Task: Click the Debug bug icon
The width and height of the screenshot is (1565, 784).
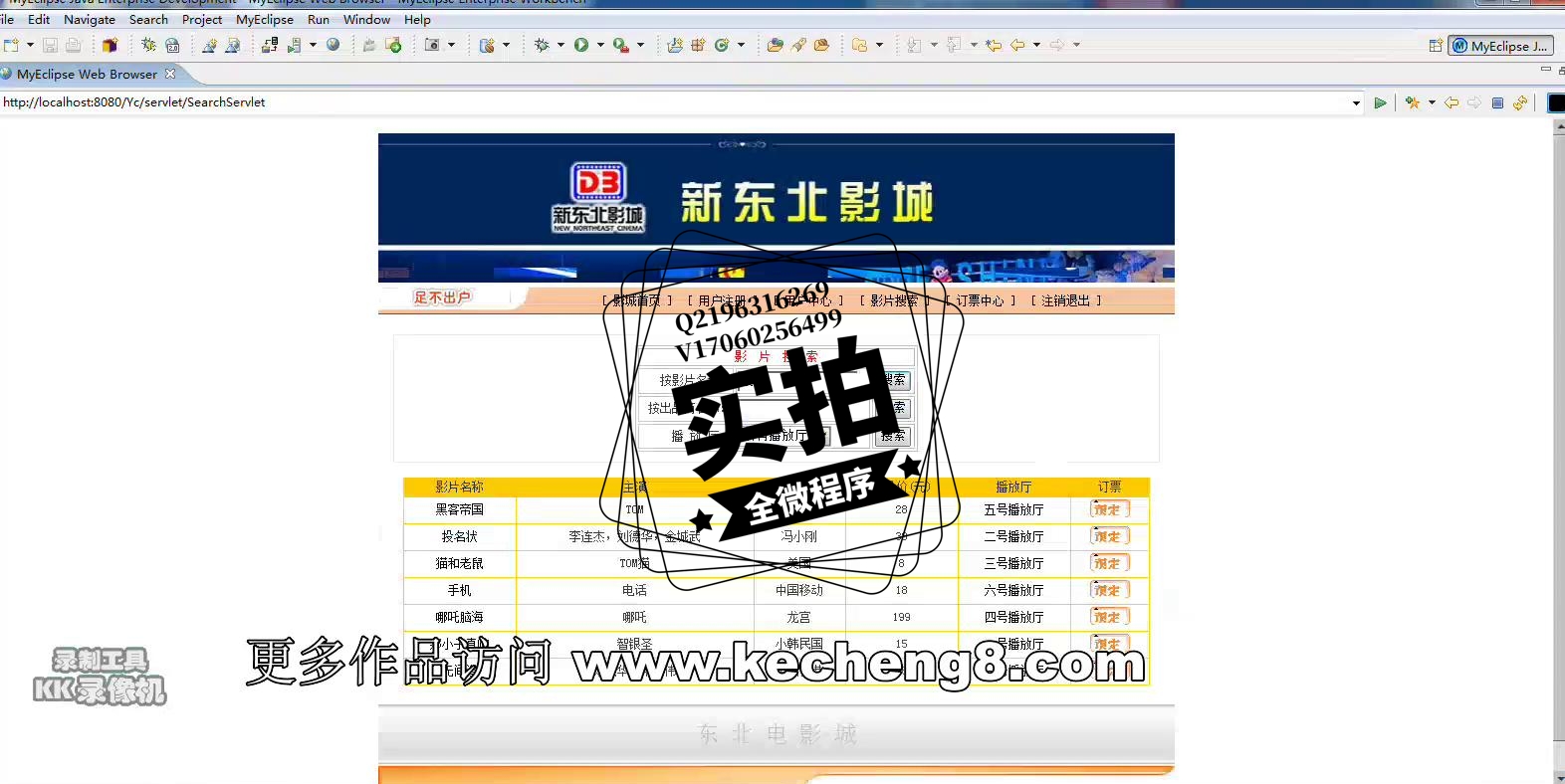Action: pyautogui.click(x=543, y=45)
